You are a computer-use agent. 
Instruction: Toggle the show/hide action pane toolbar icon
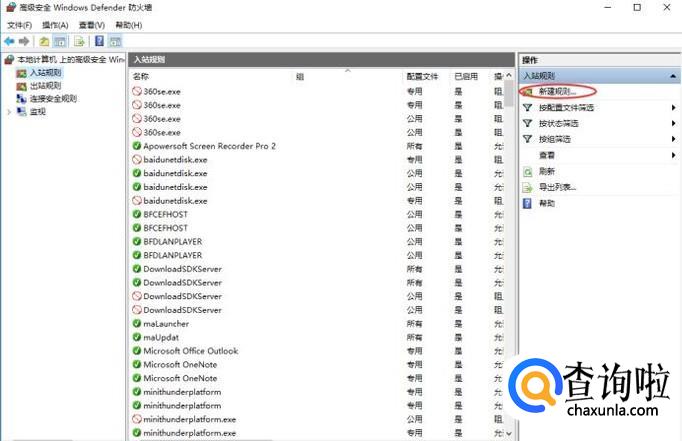(115, 41)
